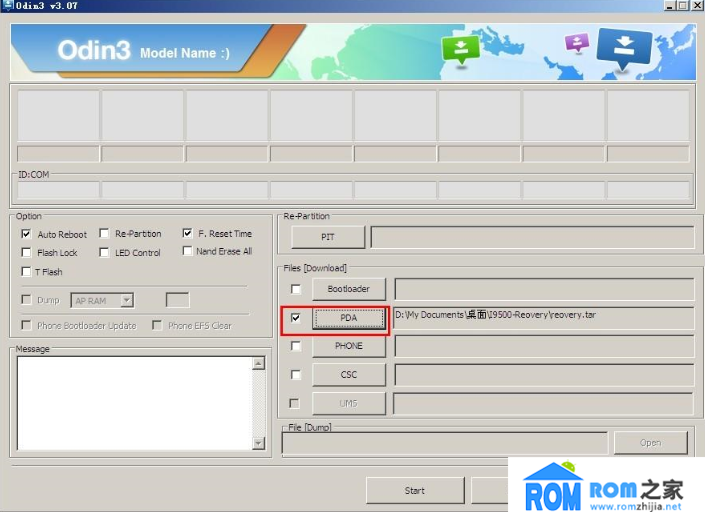Check Phone EFS Clear
Viewport: 705px width, 512px height.
157,325
